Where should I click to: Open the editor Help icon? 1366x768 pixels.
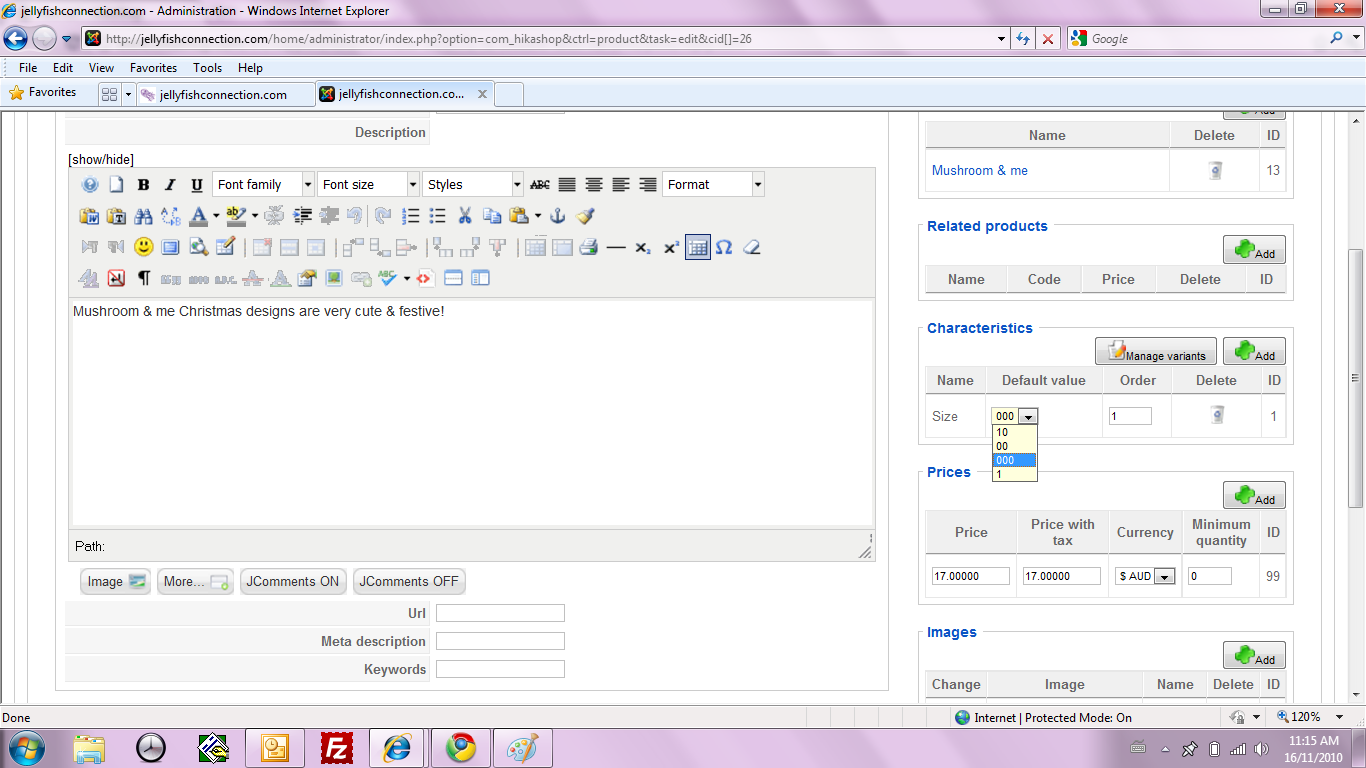click(90, 185)
